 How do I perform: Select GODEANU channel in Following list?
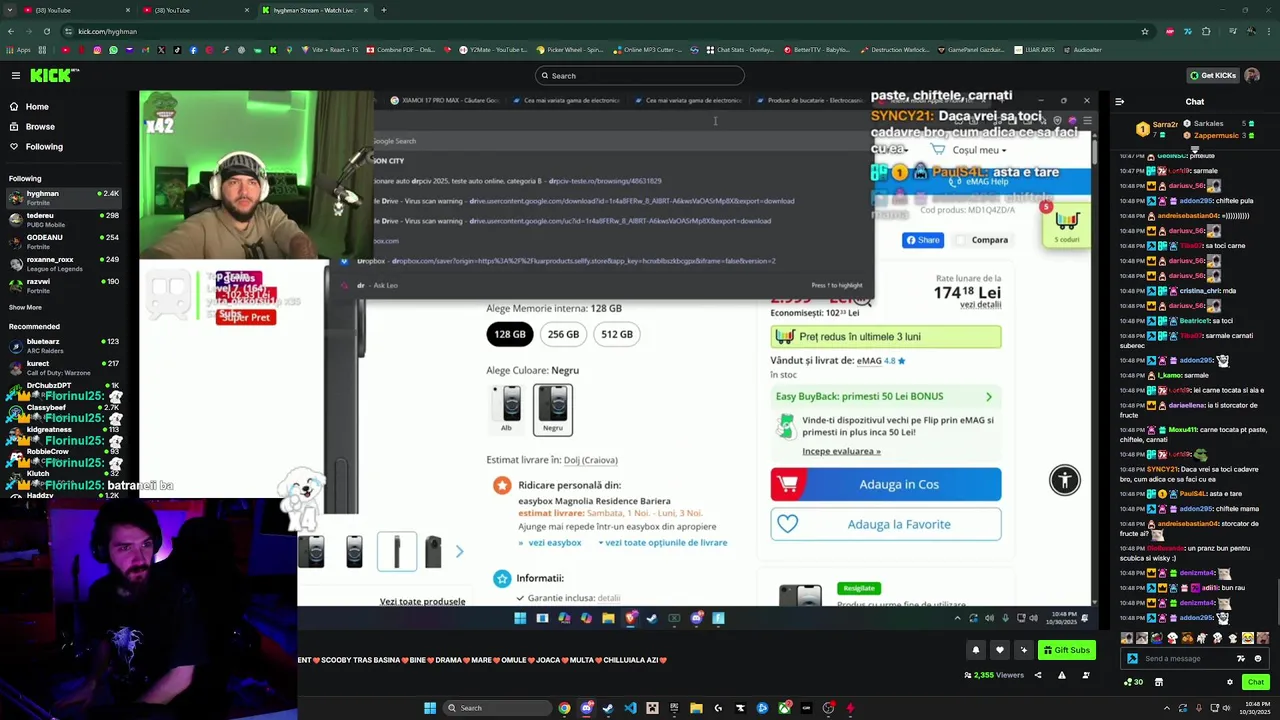pyautogui.click(x=62, y=241)
